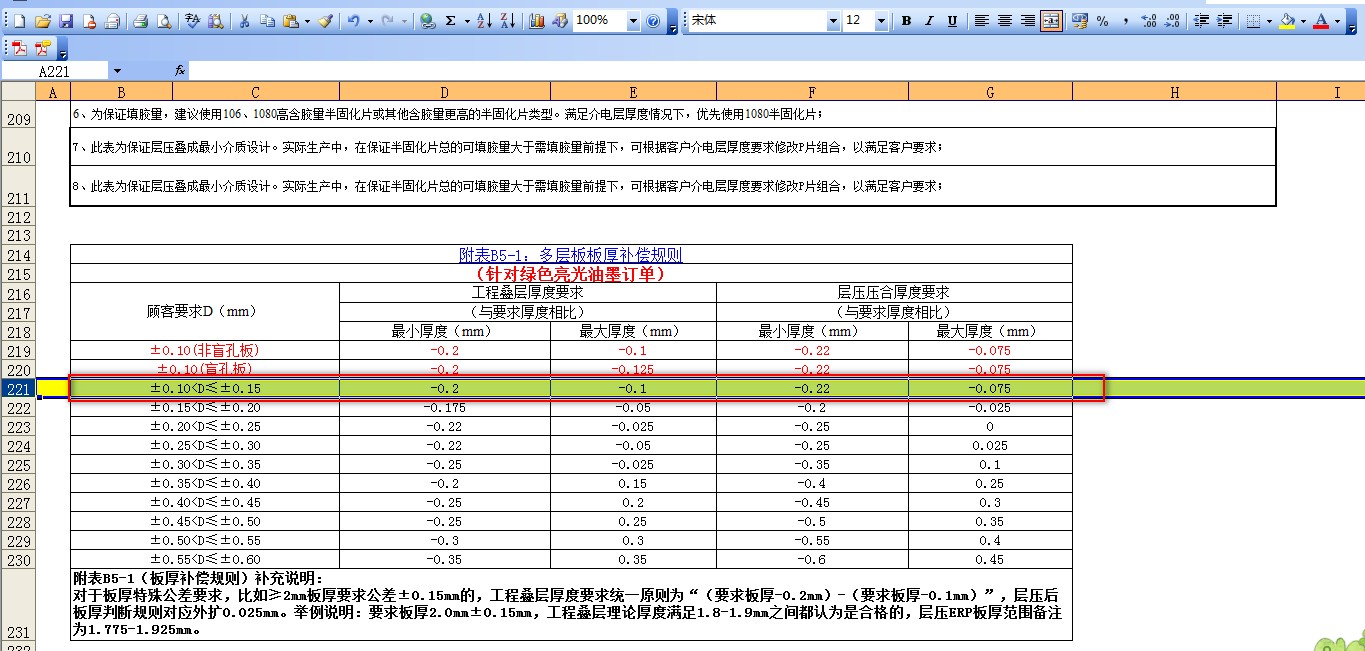Open an existing file via folder icon
Viewport: 1365px width, 651px height.
(43, 21)
